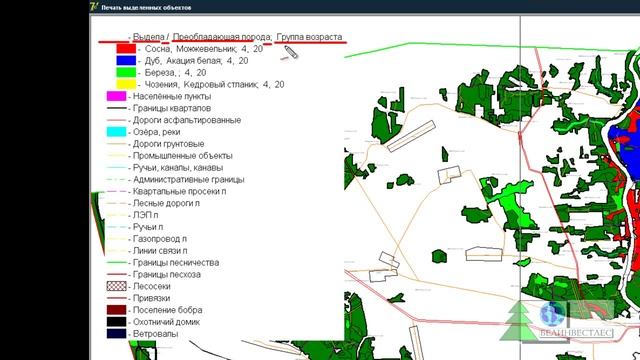This screenshot has height=360, width=640.
Task: Click the red Сосна, Можжевельник color swatch
Action: point(126,49)
